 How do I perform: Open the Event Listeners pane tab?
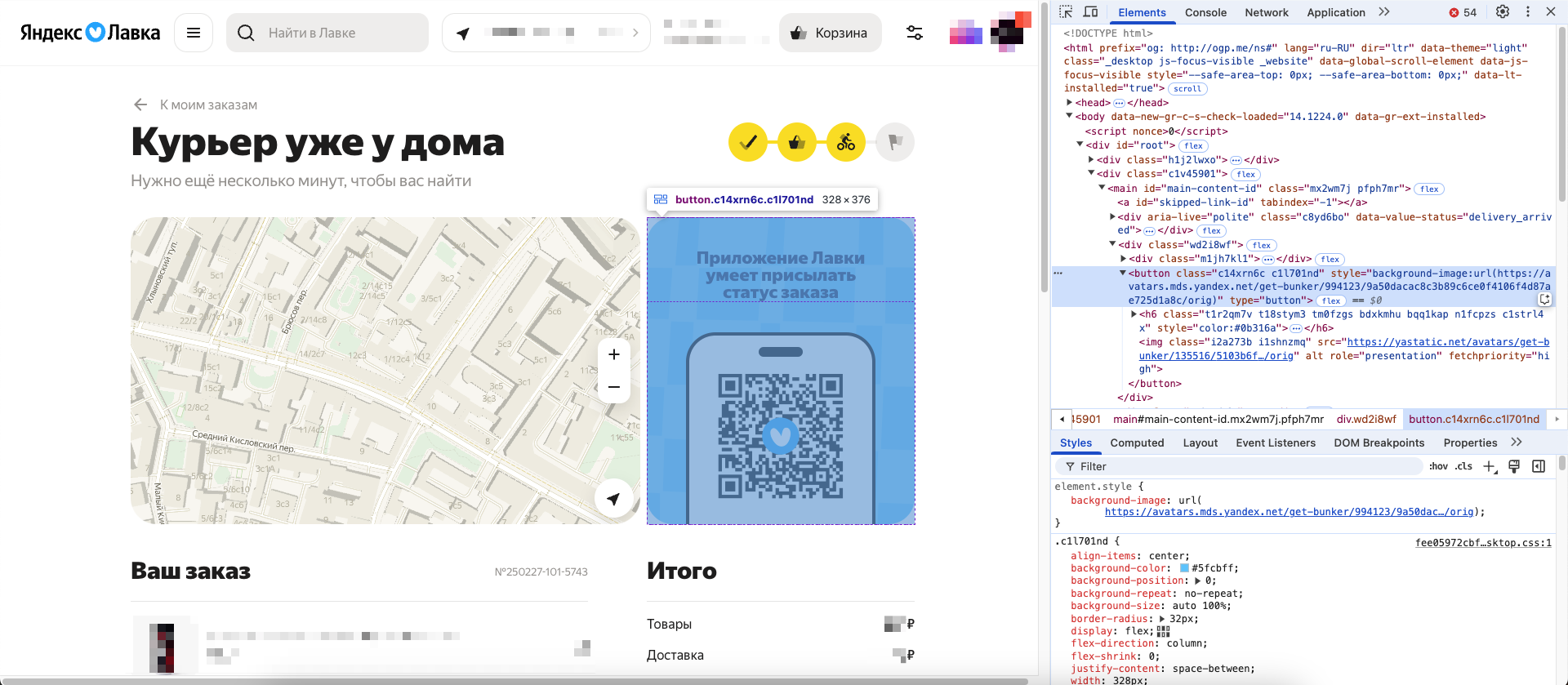point(1276,443)
